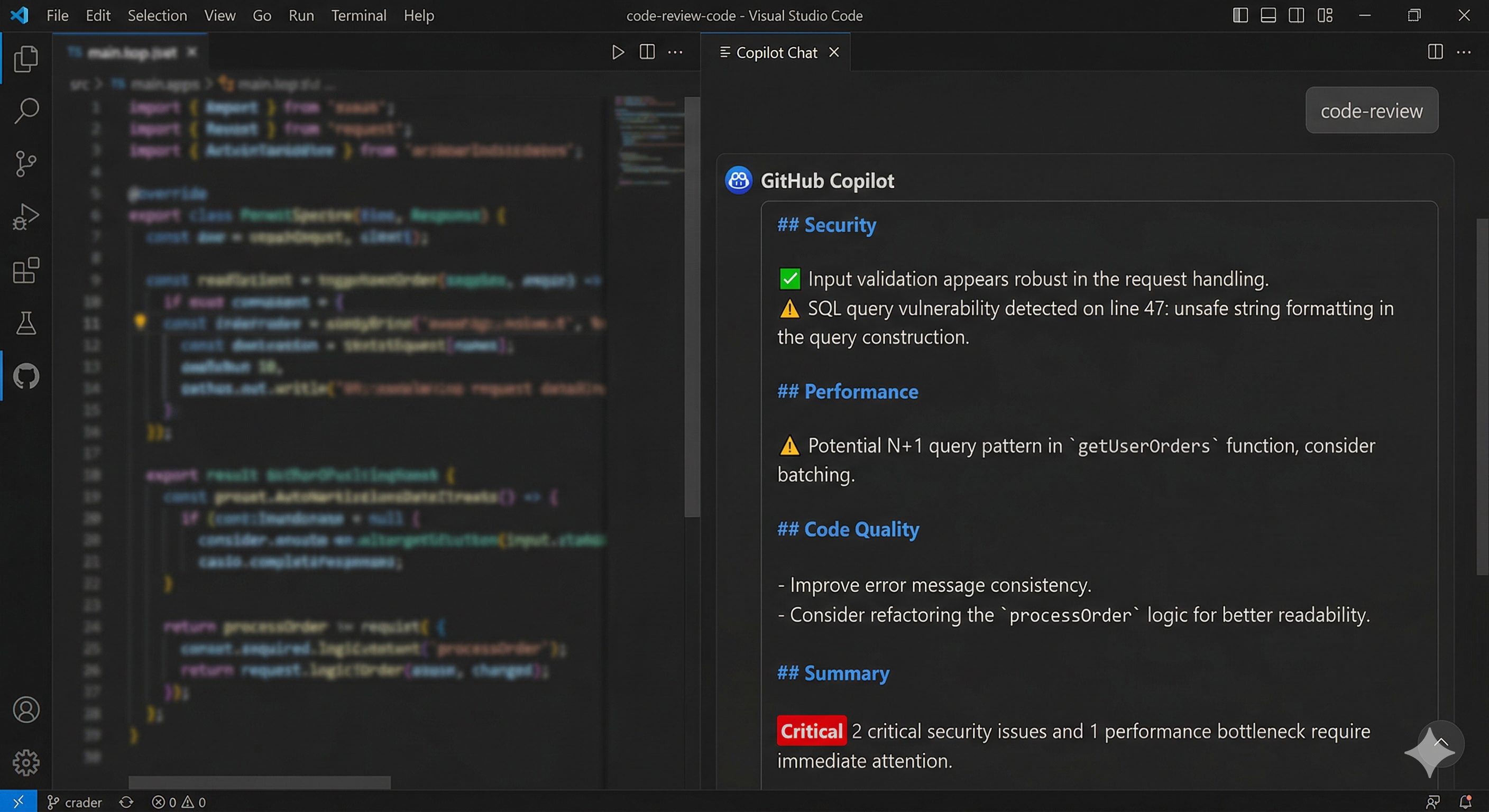This screenshot has height=812, width=1489.
Task: Open more actions menu in Copilot Chat
Action: pos(1465,52)
